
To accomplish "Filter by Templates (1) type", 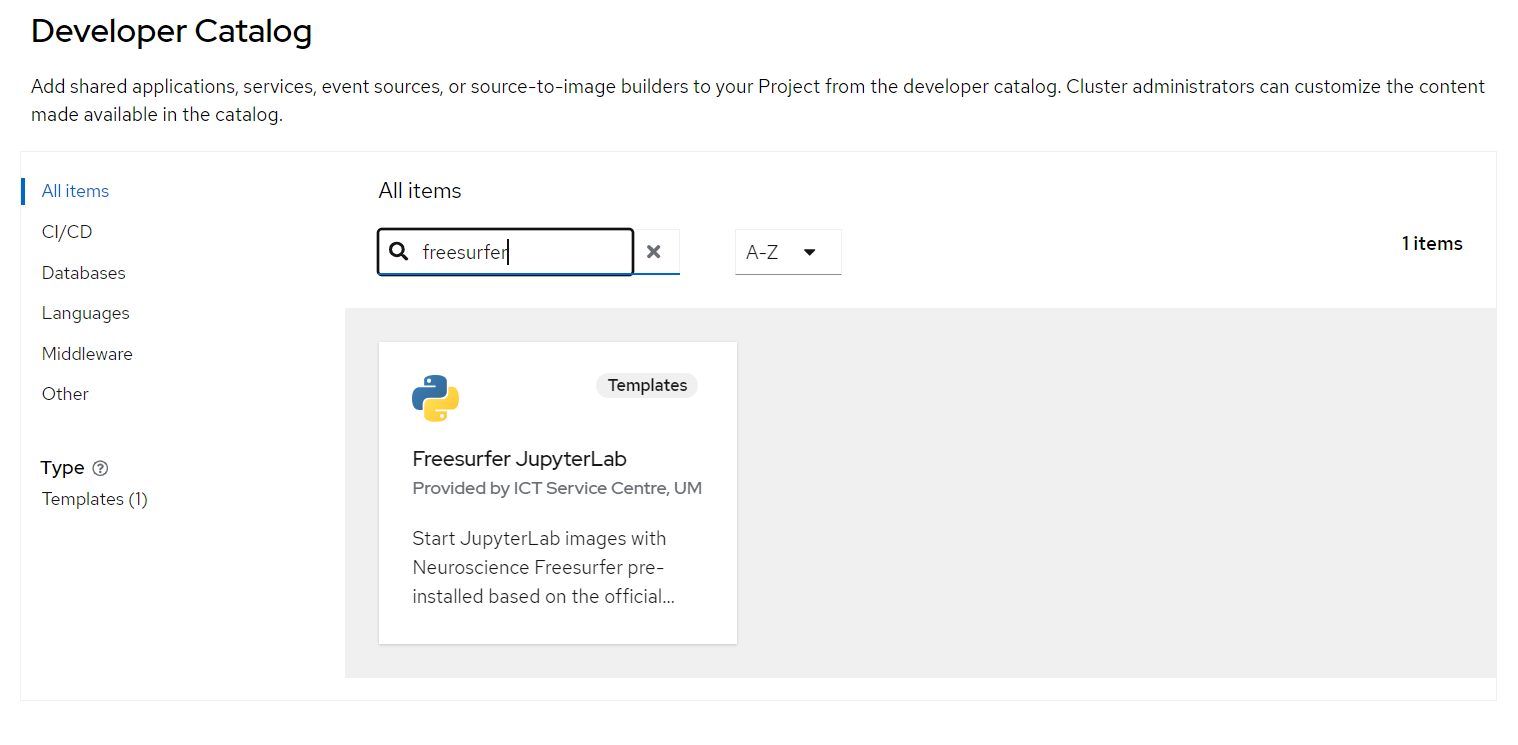I will 95,499.
